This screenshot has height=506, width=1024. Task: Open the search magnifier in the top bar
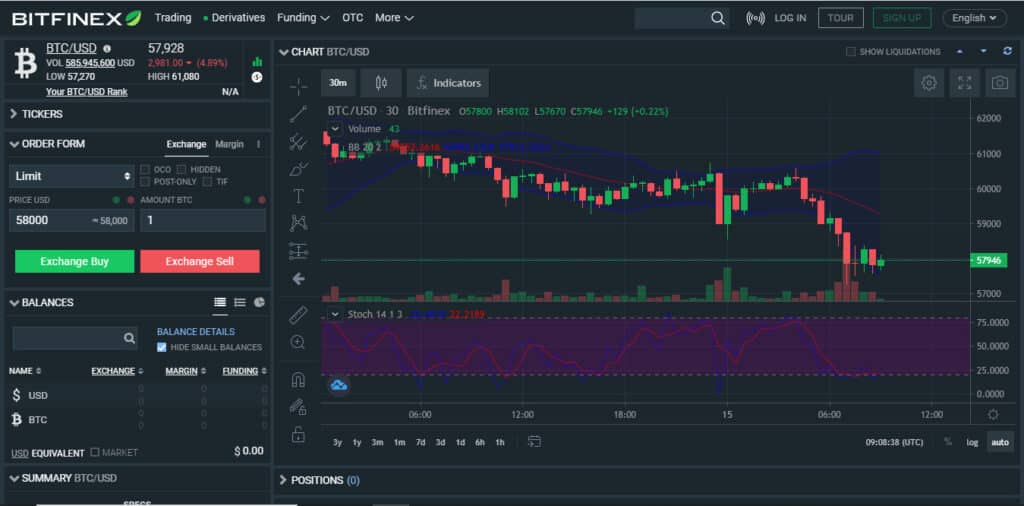pyautogui.click(x=718, y=18)
